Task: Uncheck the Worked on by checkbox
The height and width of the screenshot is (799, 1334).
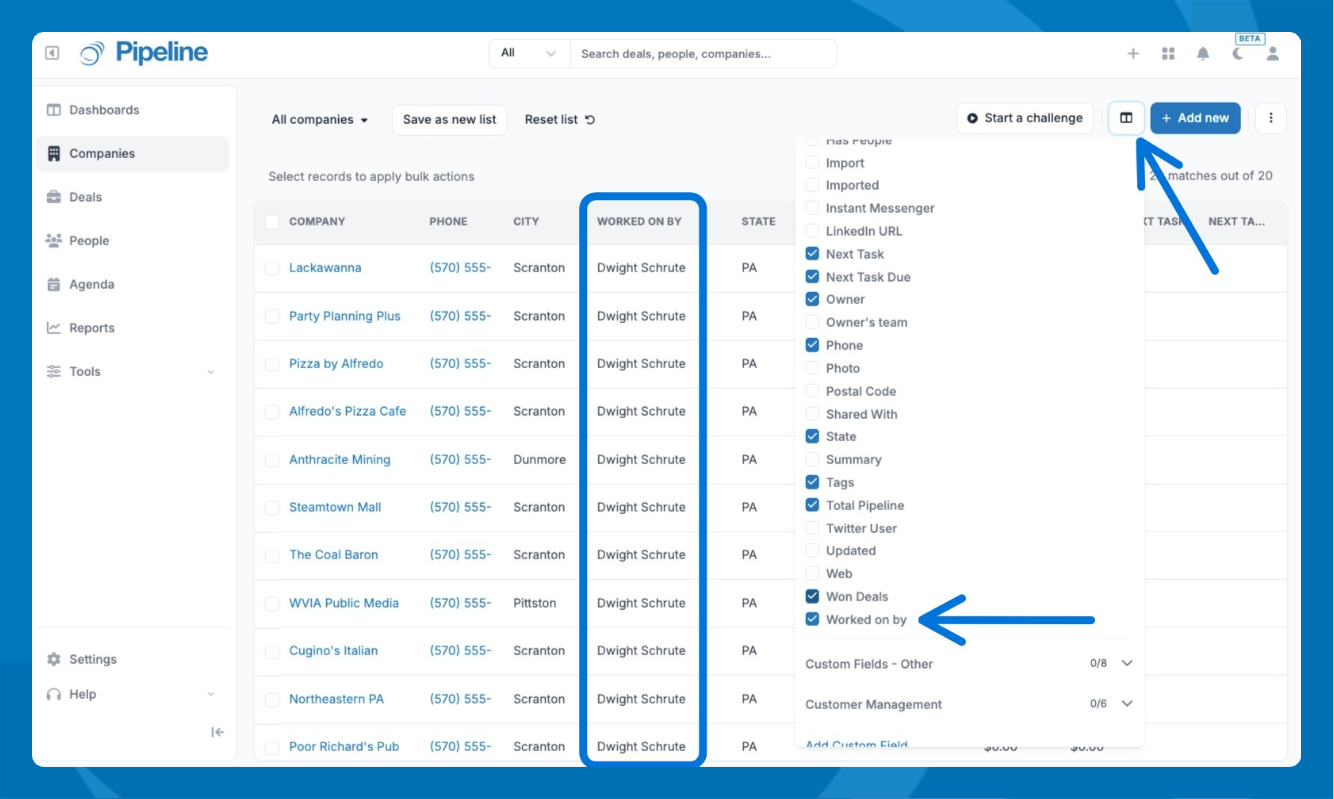Action: click(812, 620)
